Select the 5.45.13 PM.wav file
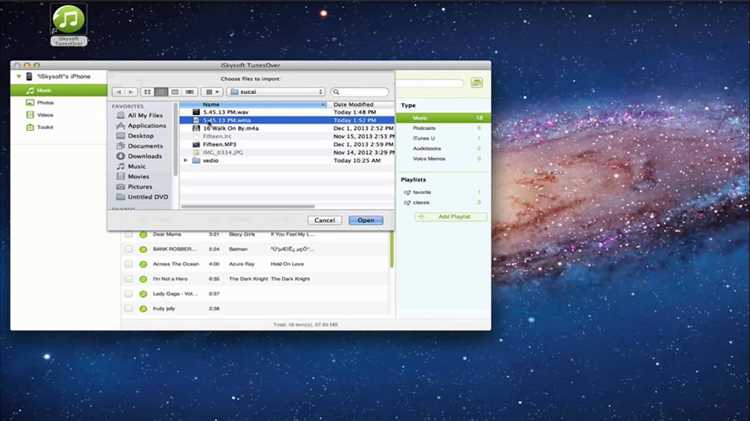The image size is (750, 421). point(287,112)
